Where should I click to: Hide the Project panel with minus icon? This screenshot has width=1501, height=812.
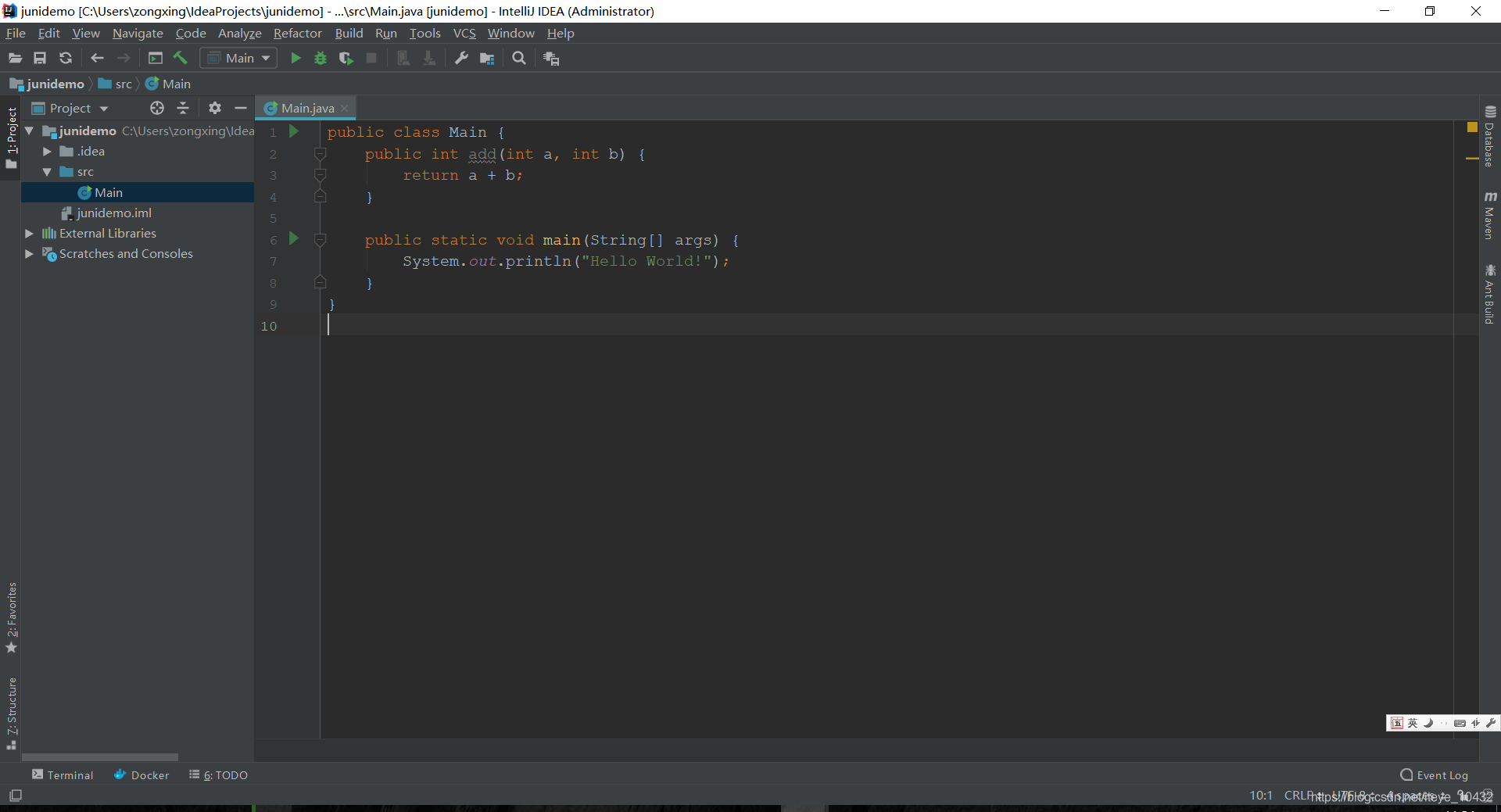point(241,108)
